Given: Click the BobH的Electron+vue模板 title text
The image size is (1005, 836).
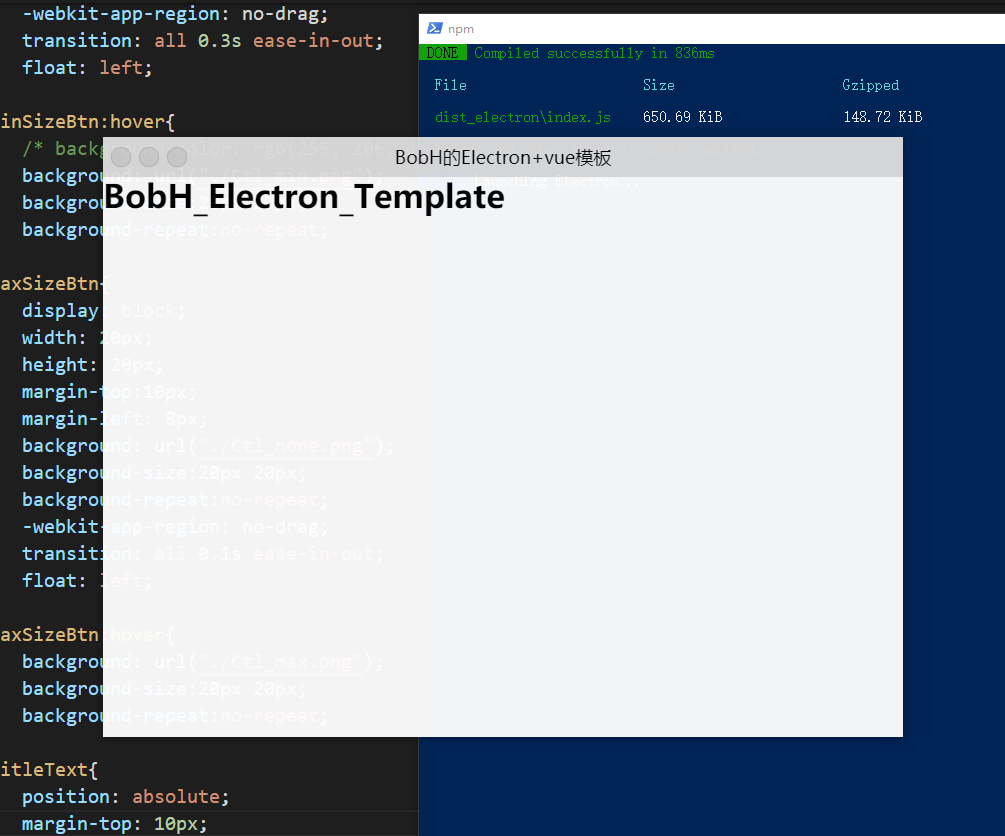Looking at the screenshot, I should point(503,157).
